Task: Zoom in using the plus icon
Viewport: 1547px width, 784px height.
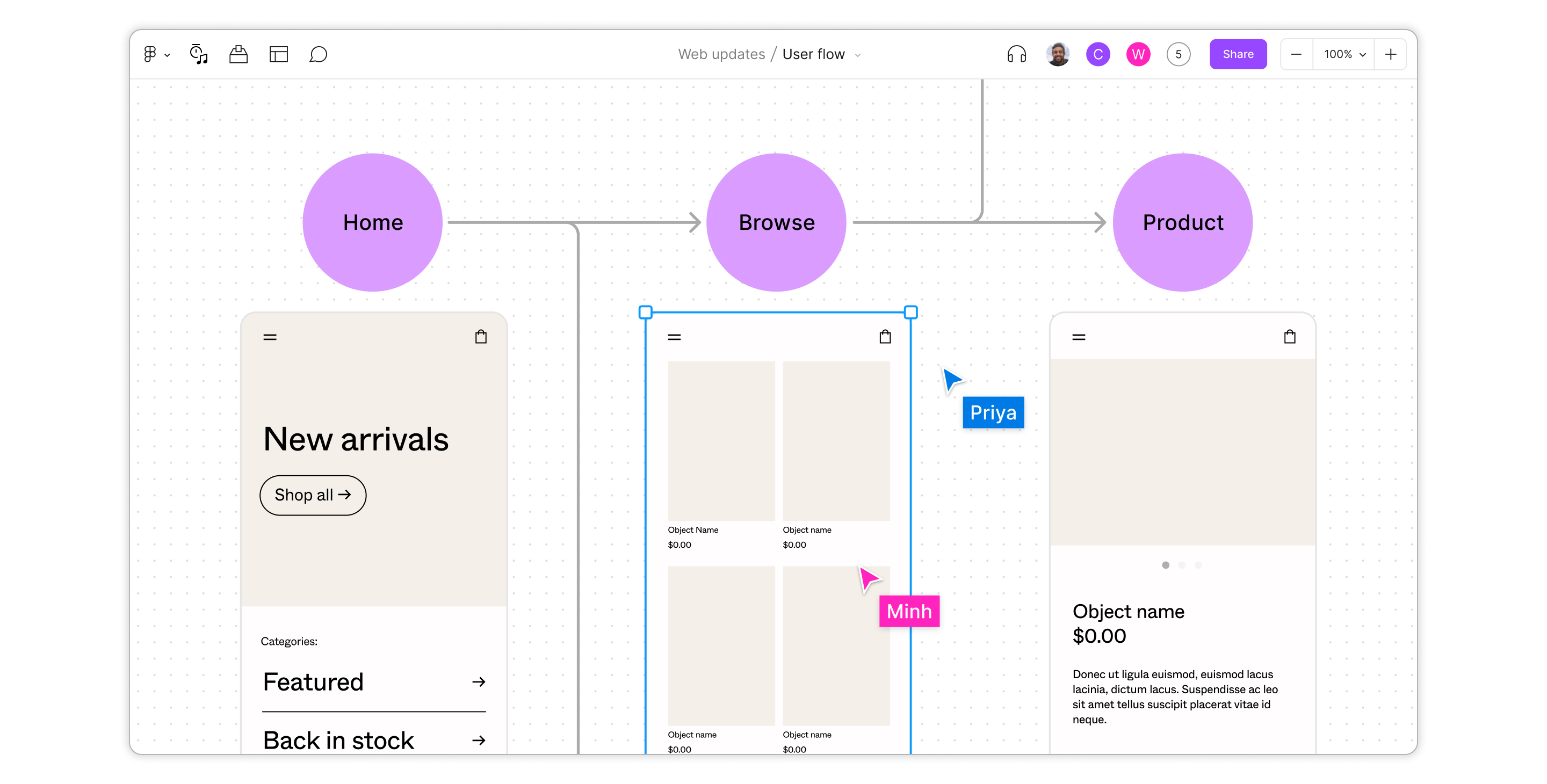Action: 1391,54
